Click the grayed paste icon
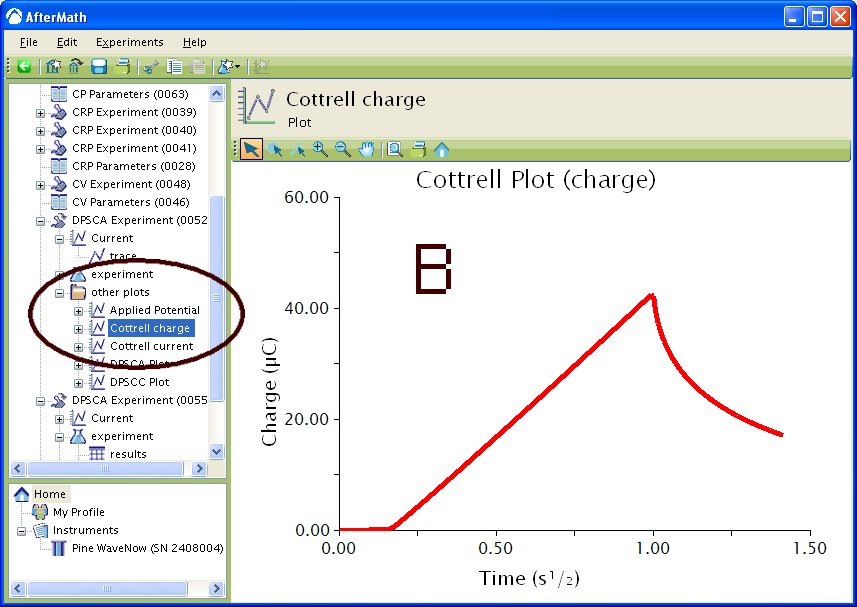Image resolution: width=857 pixels, height=607 pixels. 197,67
